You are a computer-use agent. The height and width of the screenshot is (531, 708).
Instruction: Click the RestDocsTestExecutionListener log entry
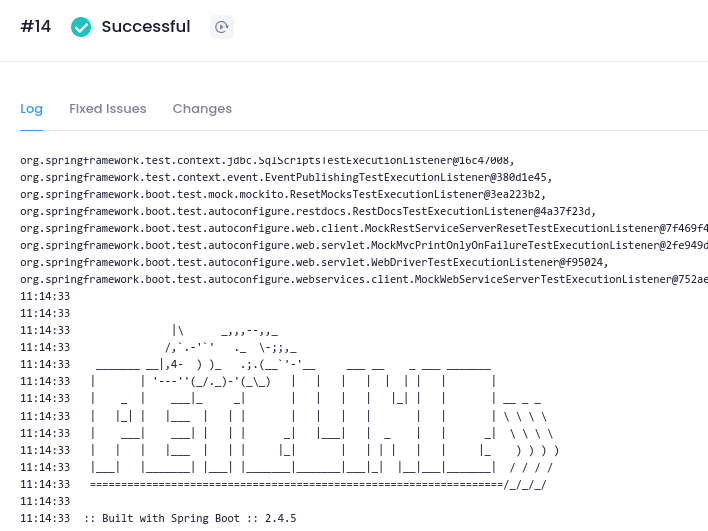[x=308, y=211]
